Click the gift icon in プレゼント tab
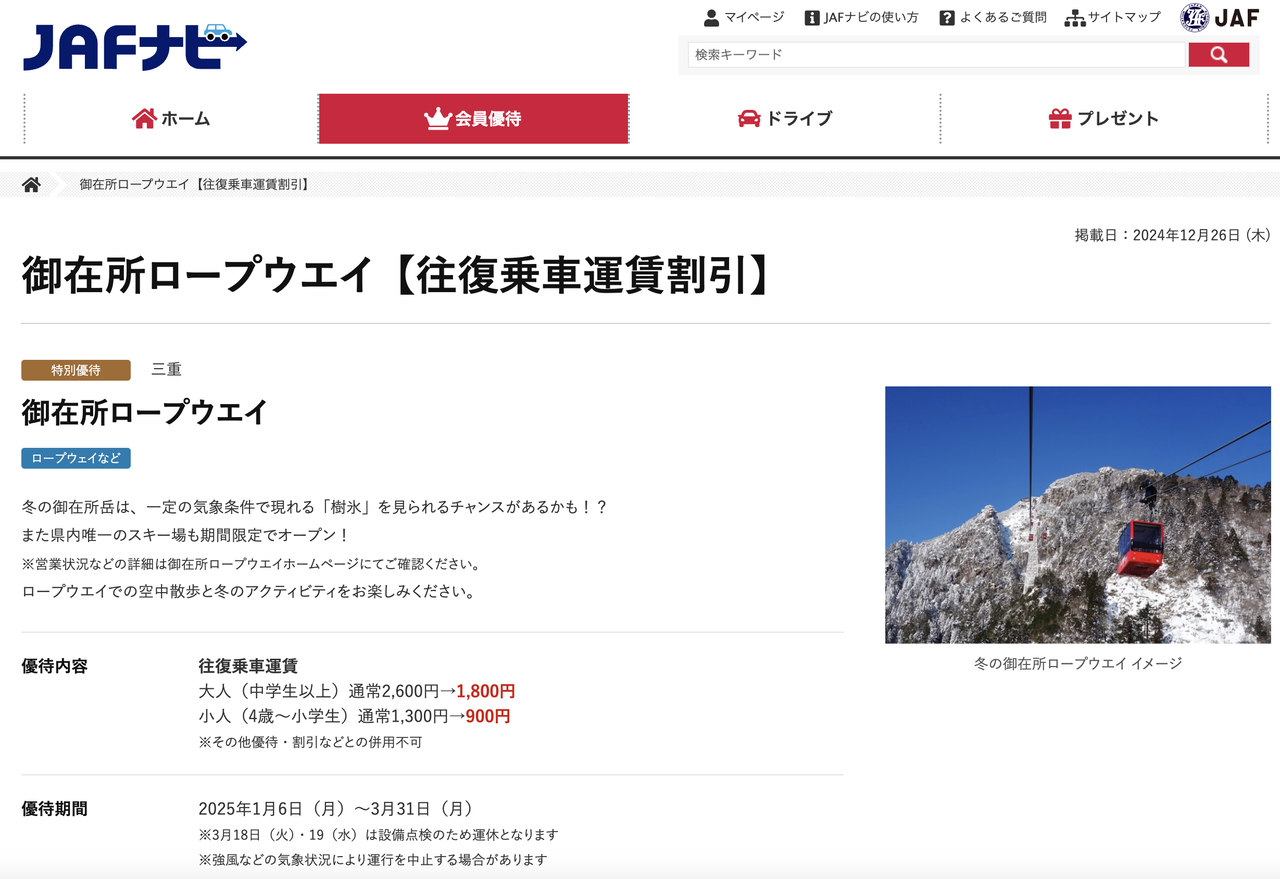The image size is (1280, 879). click(x=1060, y=118)
